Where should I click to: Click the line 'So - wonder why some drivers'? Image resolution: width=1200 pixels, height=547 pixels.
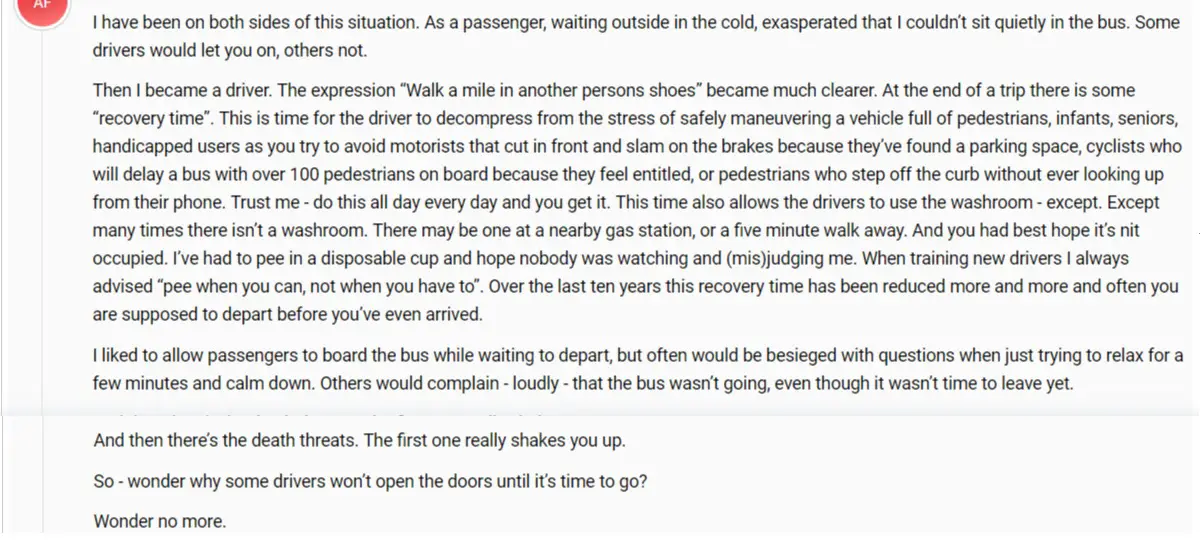(370, 481)
